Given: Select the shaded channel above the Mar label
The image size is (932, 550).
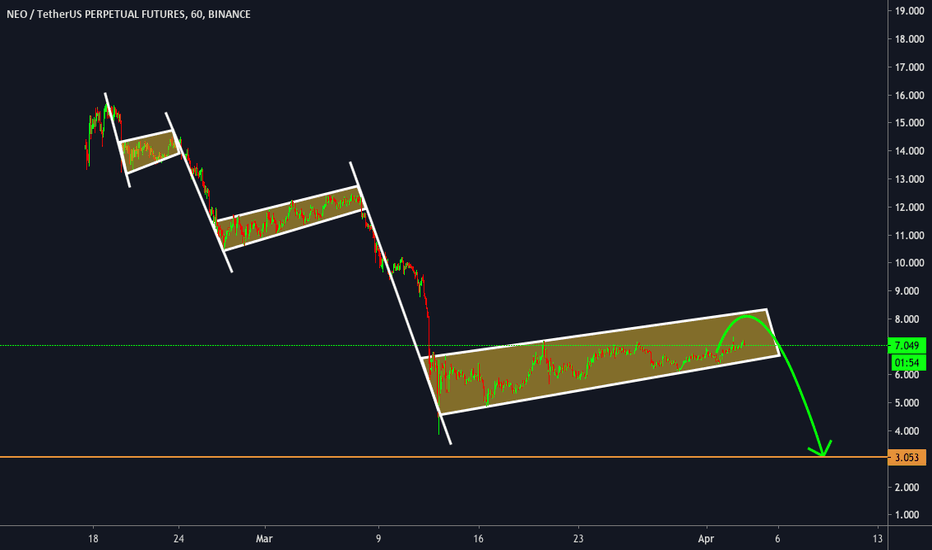Looking at the screenshot, I should (289, 218).
